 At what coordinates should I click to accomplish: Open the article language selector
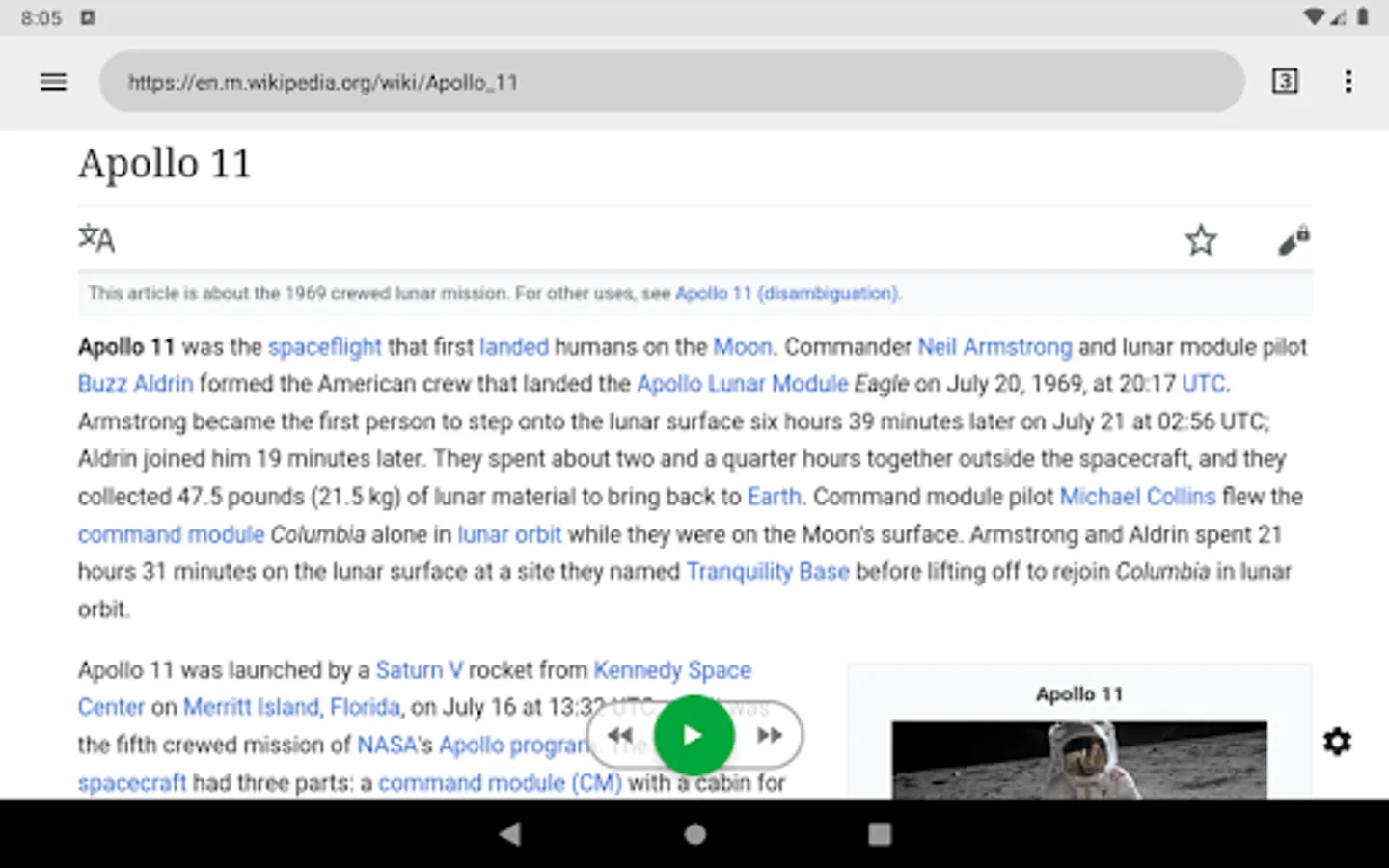point(96,238)
